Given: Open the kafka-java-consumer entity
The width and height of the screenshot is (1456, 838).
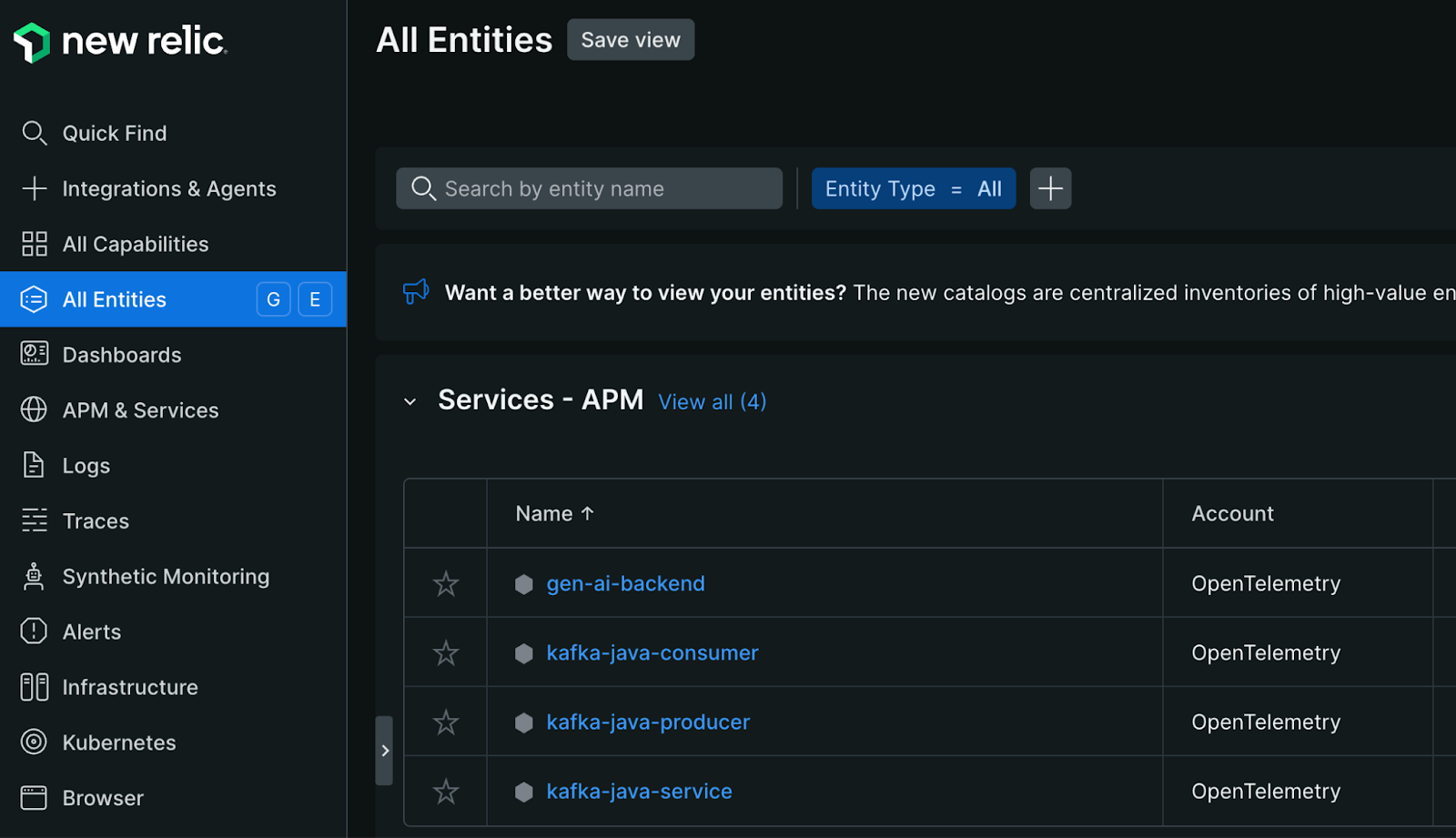Looking at the screenshot, I should tap(652, 652).
